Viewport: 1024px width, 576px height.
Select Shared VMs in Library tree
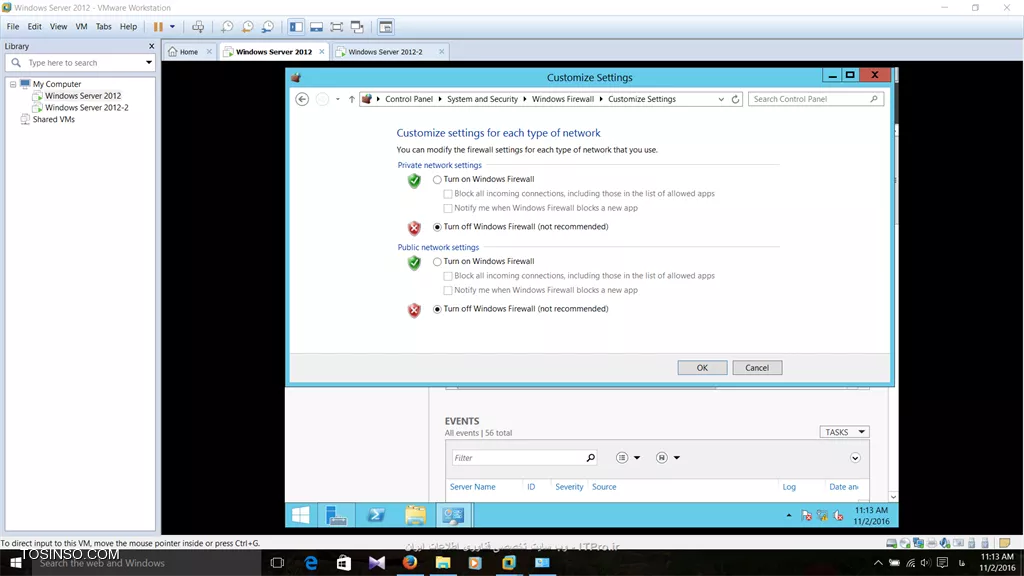[54, 120]
